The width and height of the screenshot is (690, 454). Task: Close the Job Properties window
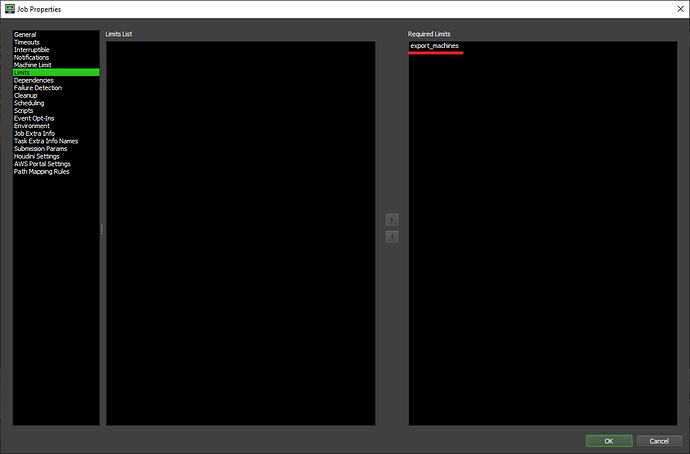[x=680, y=9]
